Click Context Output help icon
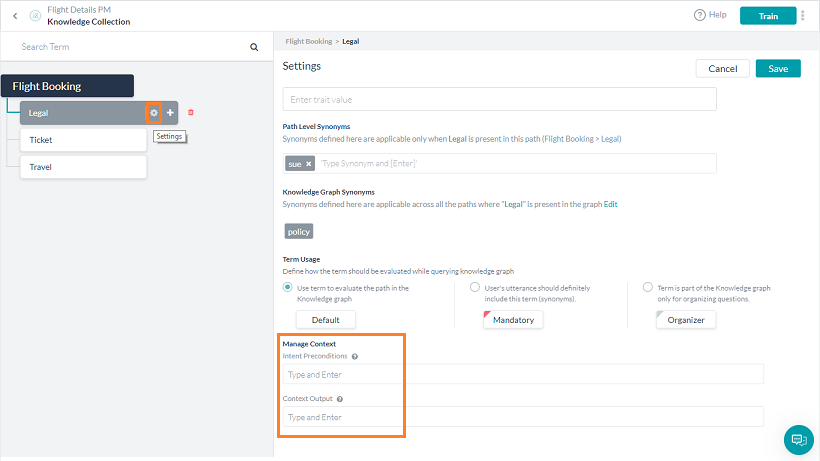This screenshot has width=820, height=461. pyautogui.click(x=340, y=399)
